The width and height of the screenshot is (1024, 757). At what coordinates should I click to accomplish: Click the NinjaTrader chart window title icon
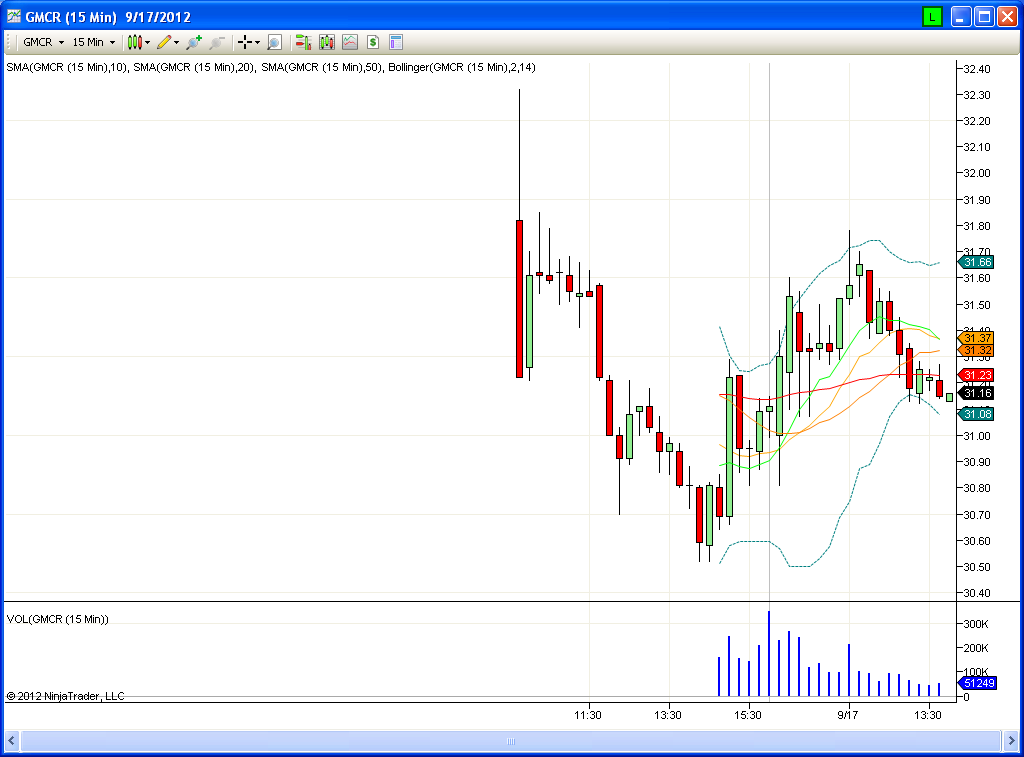click(x=14, y=16)
